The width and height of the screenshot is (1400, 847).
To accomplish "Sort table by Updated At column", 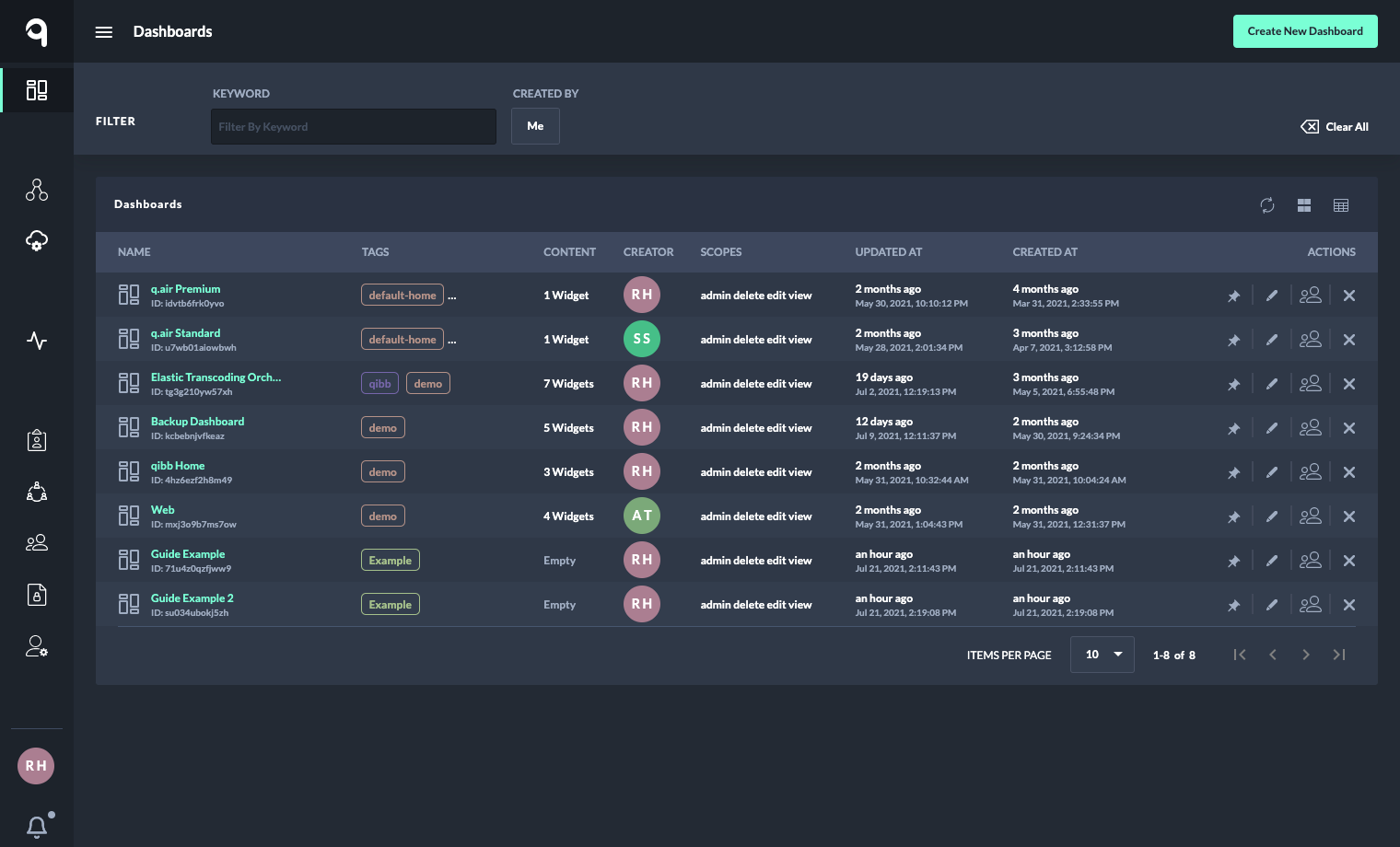I will coord(888,252).
